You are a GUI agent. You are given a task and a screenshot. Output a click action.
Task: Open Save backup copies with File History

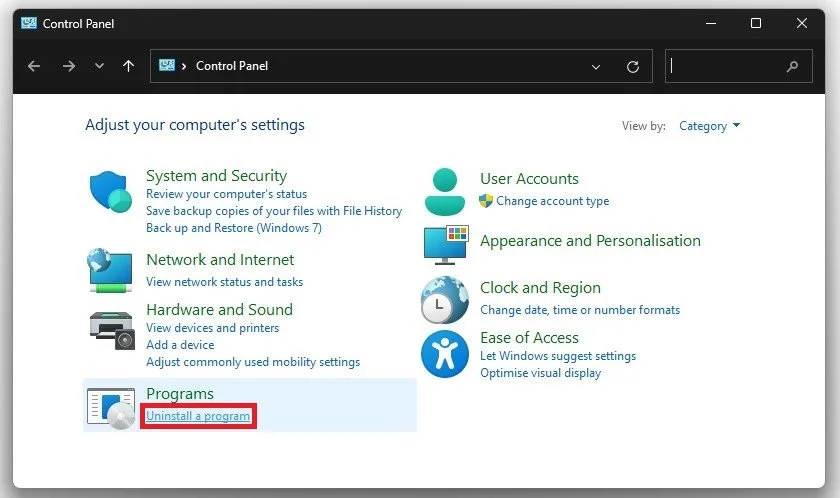pyautogui.click(x=274, y=211)
